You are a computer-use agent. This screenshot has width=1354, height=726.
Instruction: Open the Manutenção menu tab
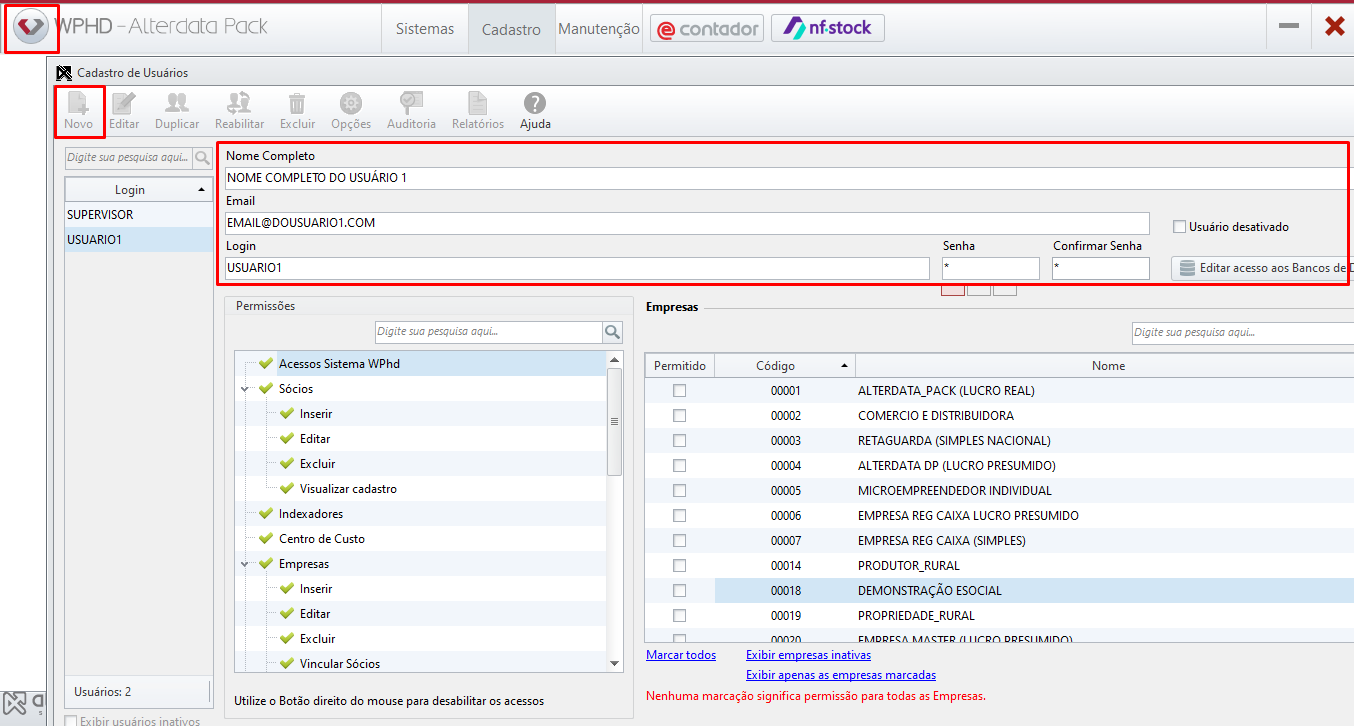[x=598, y=29]
